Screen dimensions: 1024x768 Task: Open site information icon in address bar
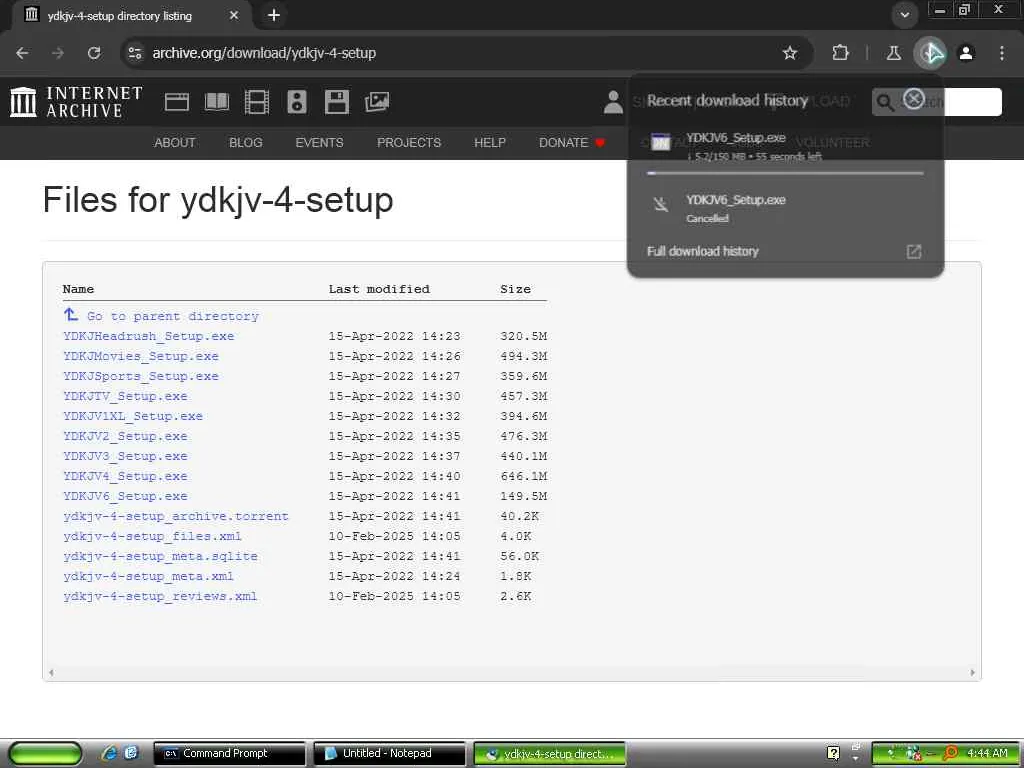coord(135,53)
